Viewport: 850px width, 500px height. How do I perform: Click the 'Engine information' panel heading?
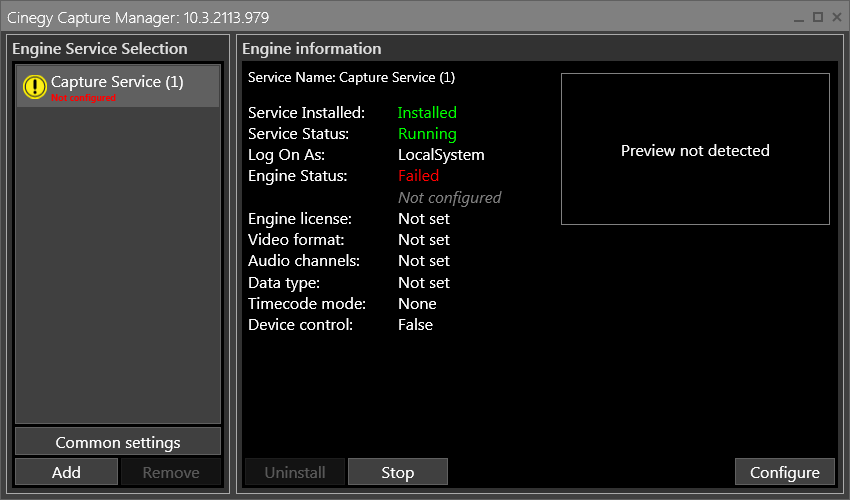[x=312, y=49]
